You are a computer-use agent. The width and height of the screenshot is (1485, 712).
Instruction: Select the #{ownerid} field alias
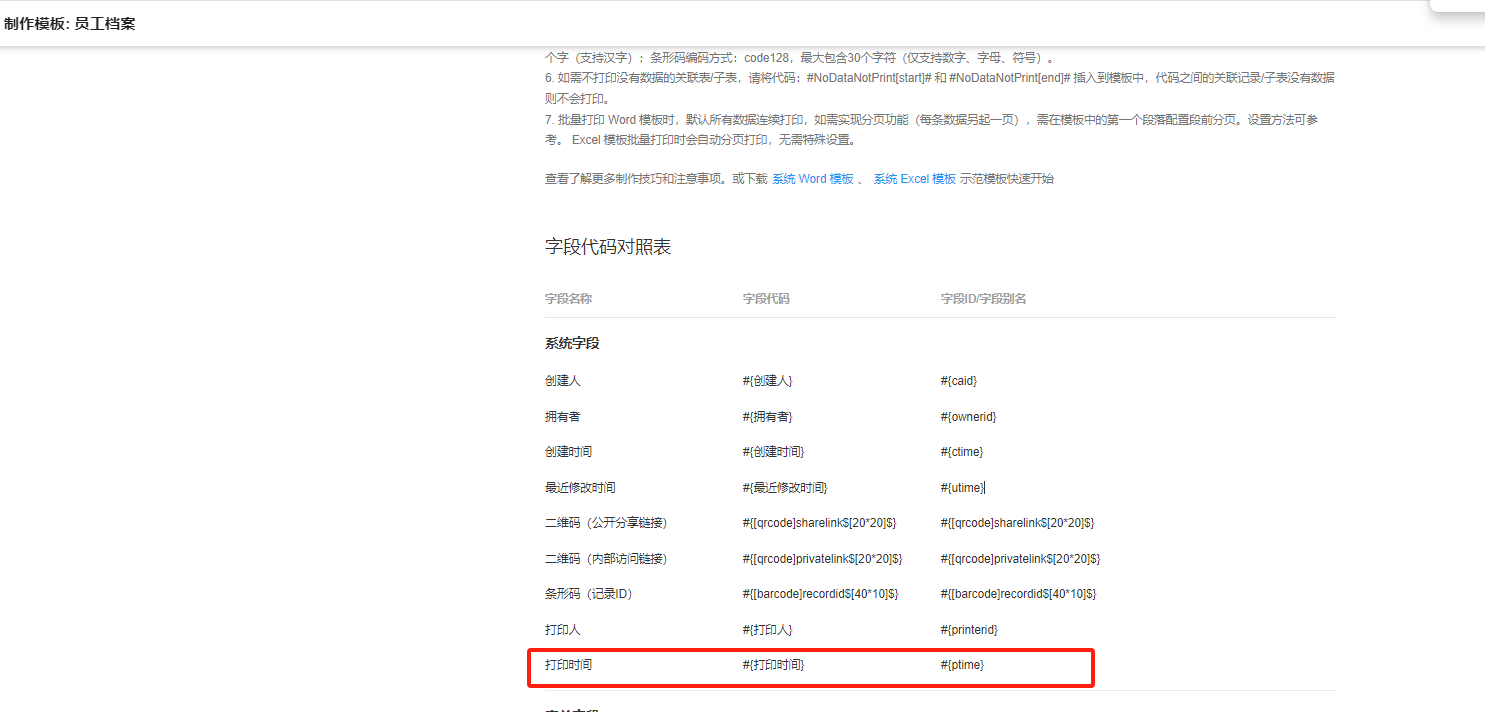[x=968, y=416]
